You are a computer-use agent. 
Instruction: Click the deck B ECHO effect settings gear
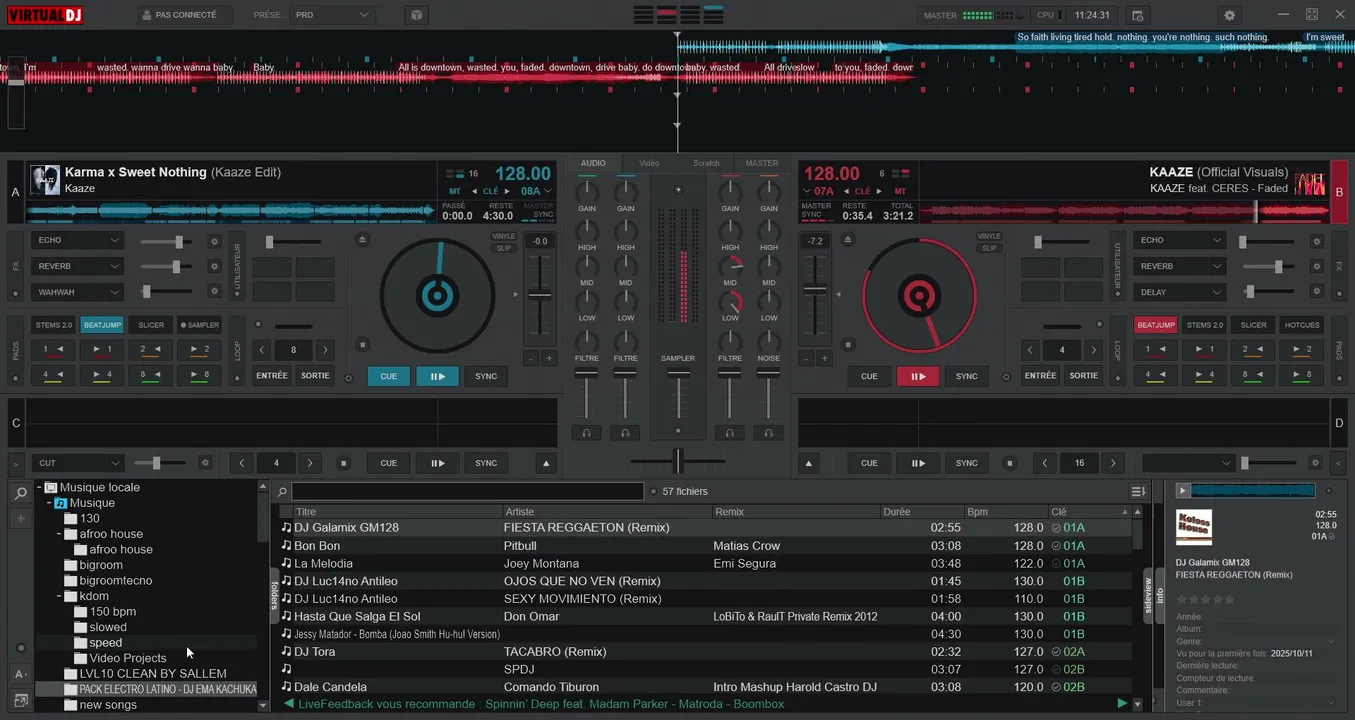pos(1317,241)
